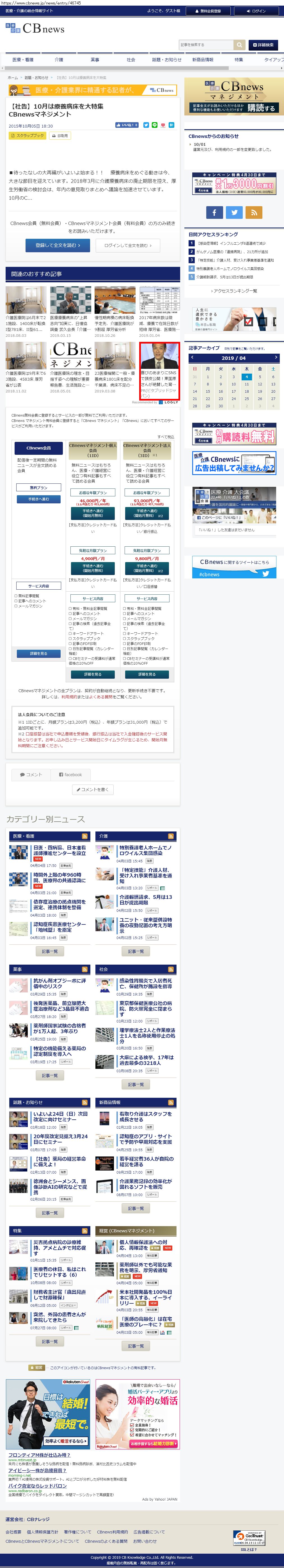Select day 15 in the archive calendar
The image size is (284, 1568).
(x=208, y=391)
